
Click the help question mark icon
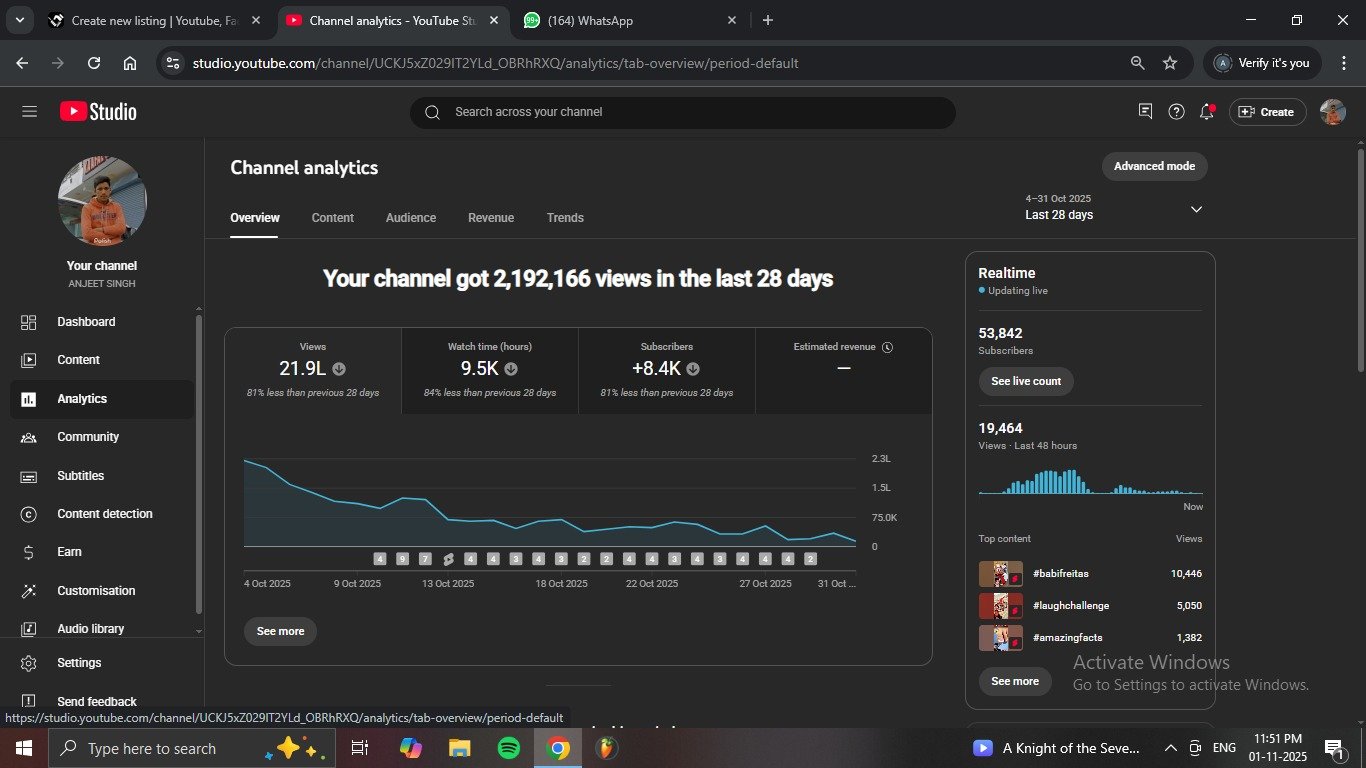pos(1176,112)
